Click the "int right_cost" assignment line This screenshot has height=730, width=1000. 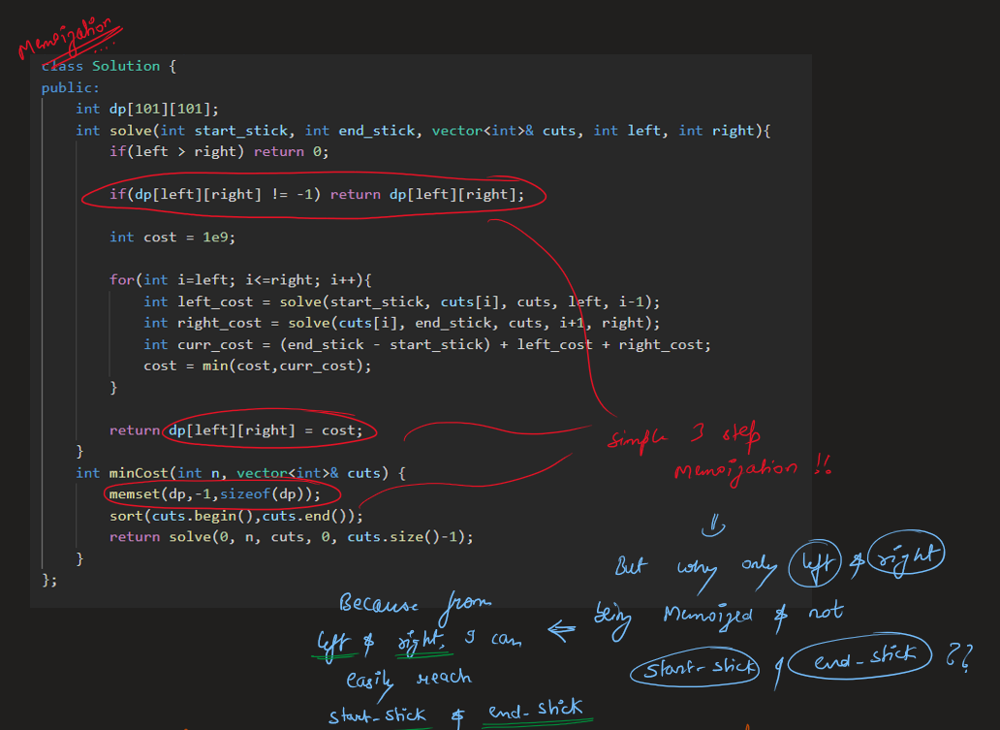(402, 323)
